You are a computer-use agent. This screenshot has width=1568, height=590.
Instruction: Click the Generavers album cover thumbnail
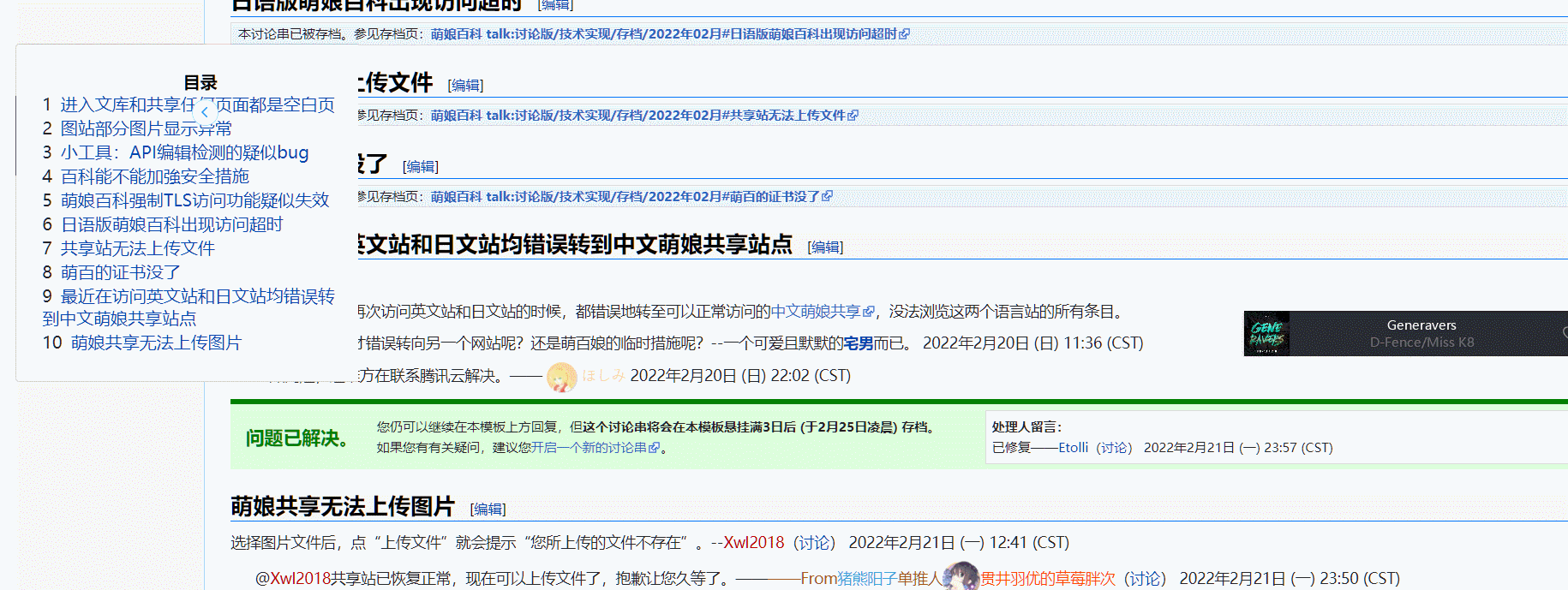(x=1266, y=334)
